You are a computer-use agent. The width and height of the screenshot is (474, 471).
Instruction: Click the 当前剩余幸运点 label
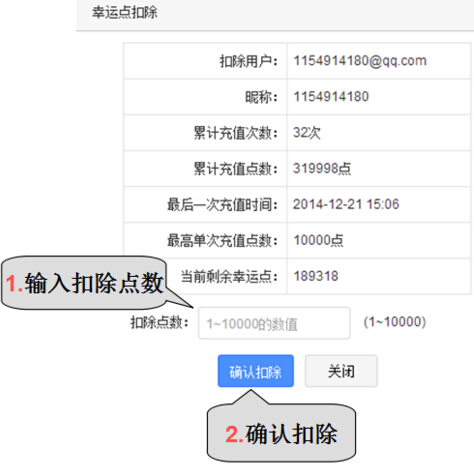click(229, 276)
